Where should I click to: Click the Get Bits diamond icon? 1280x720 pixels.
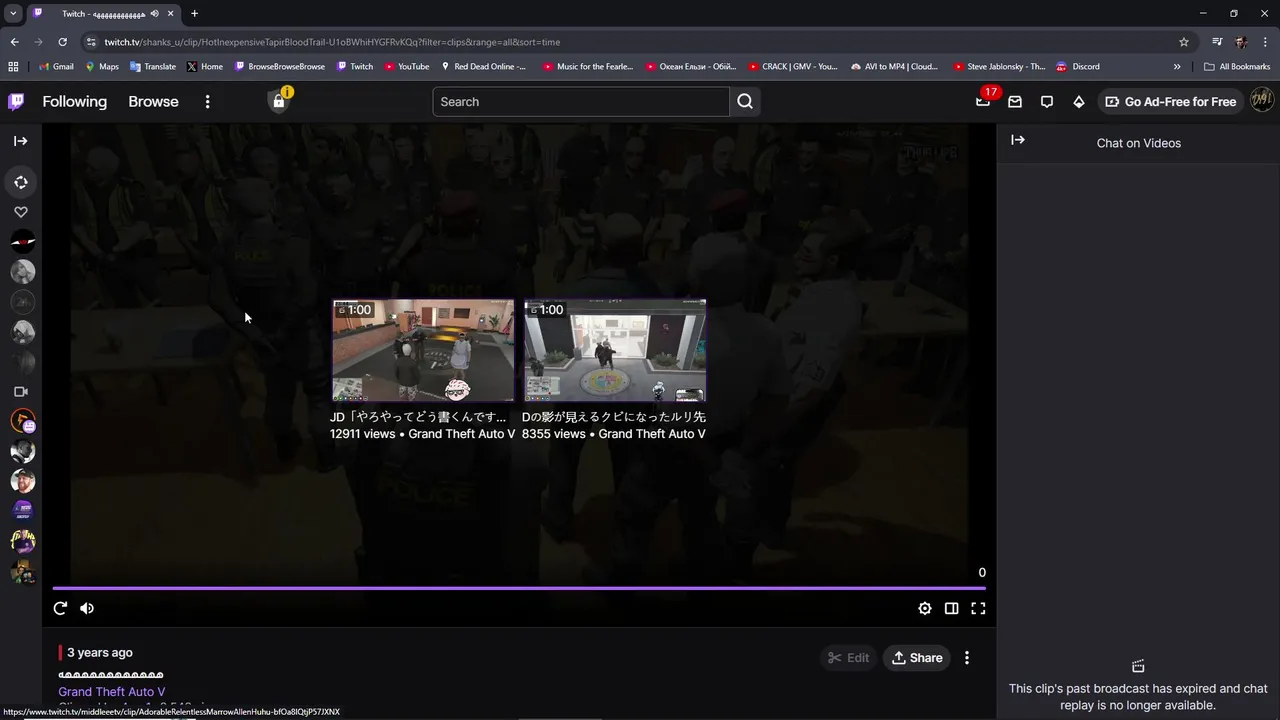1079,101
